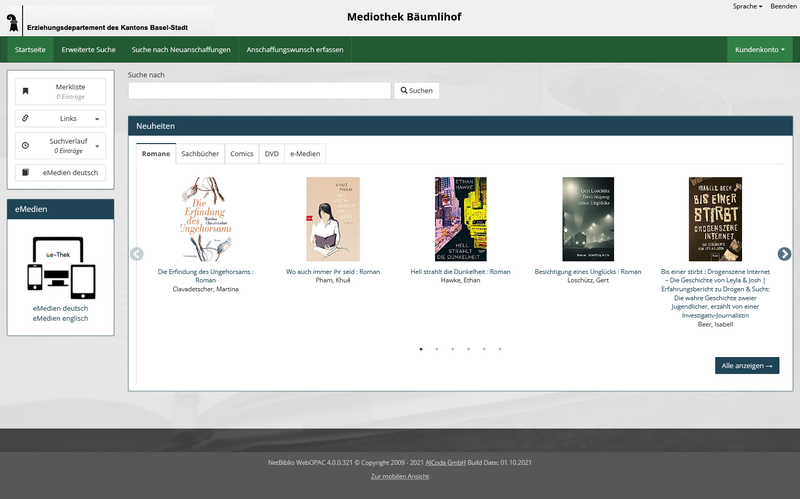Open the Sprache language dropdown
800x499 pixels.
pyautogui.click(x=747, y=6)
